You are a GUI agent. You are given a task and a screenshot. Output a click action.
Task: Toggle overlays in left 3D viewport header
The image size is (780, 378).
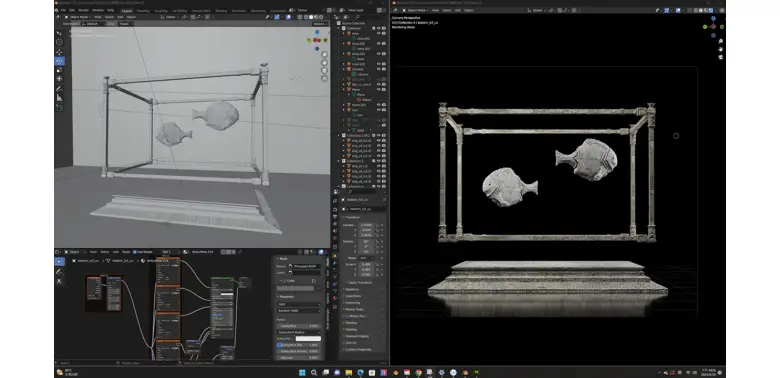coord(290,17)
